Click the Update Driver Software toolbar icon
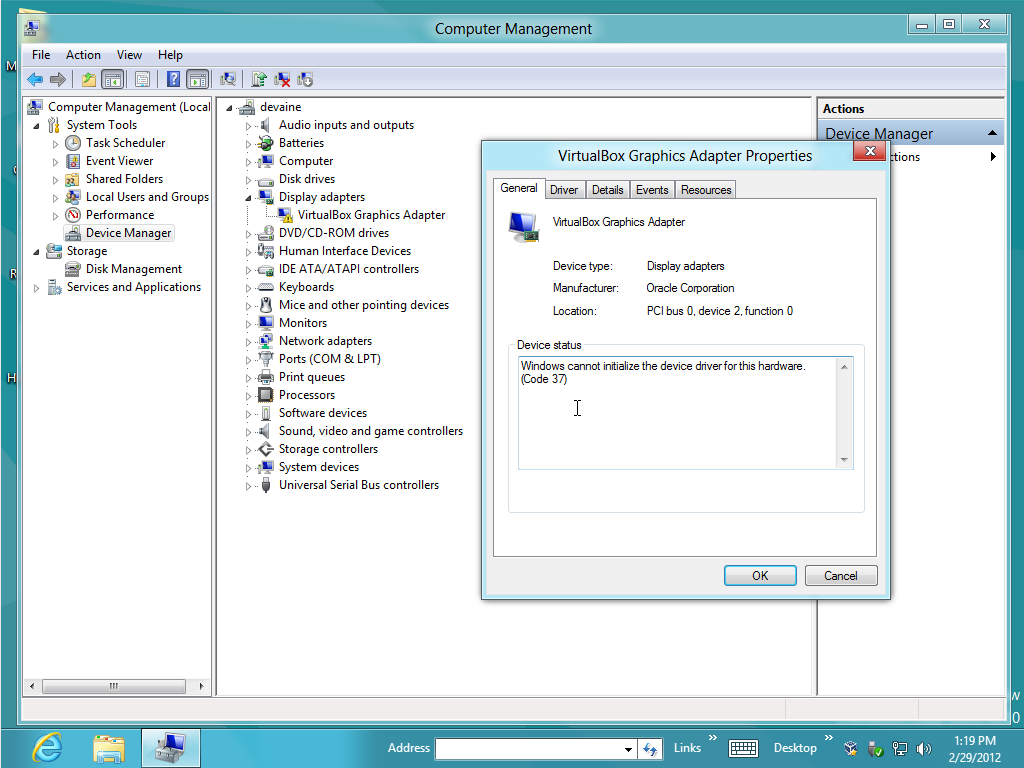1024x768 pixels. pos(259,80)
